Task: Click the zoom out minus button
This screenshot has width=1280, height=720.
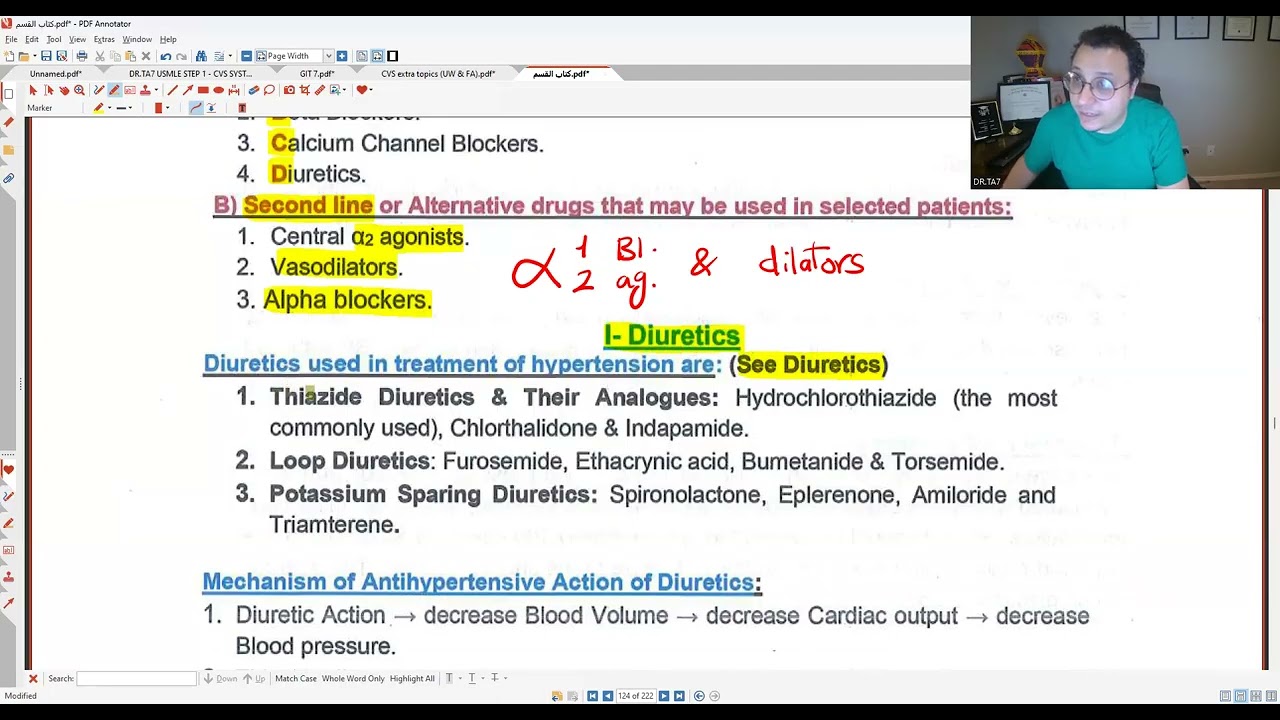Action: [x=247, y=56]
